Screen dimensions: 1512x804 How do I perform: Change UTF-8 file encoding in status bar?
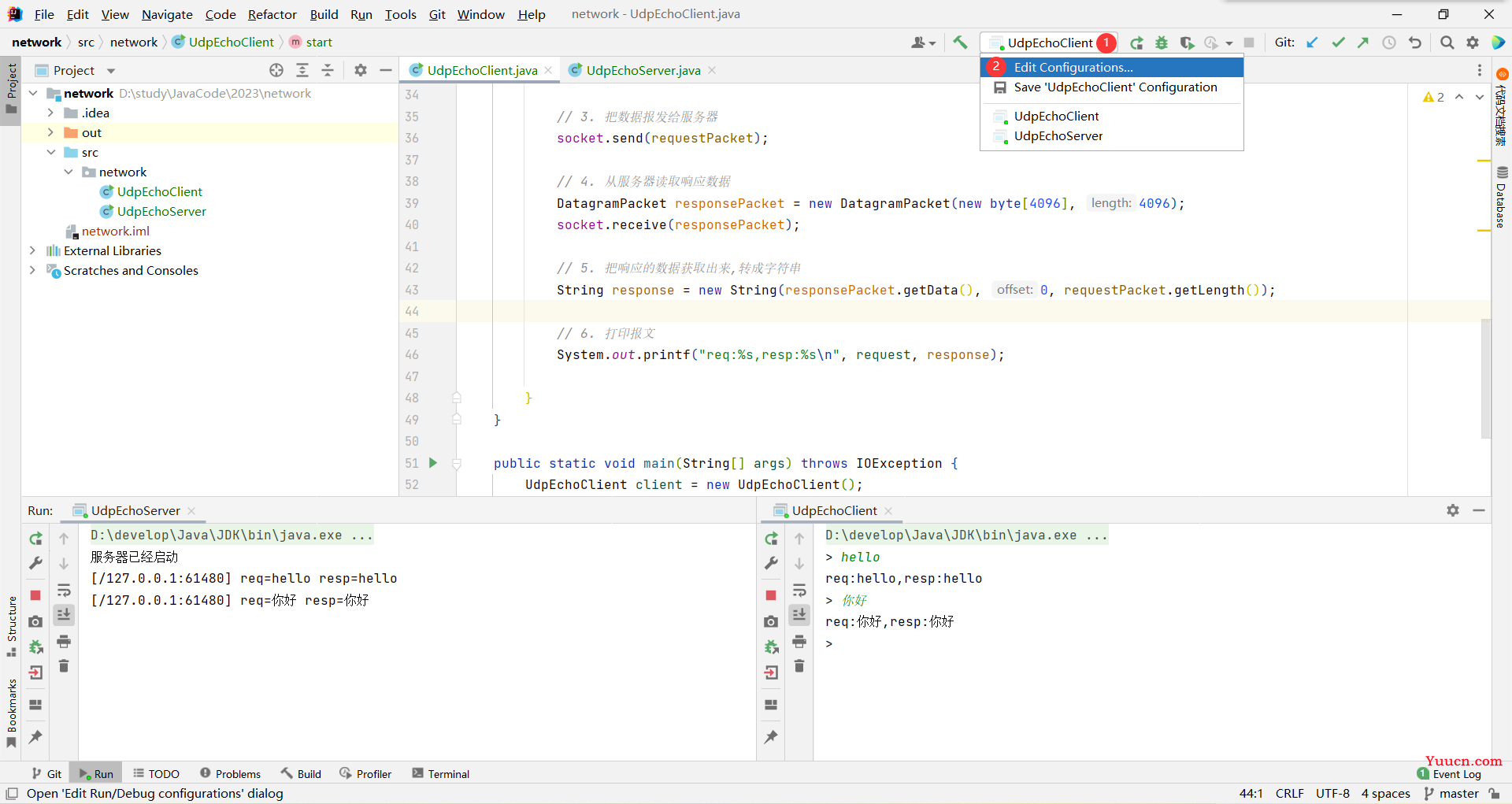1332,794
